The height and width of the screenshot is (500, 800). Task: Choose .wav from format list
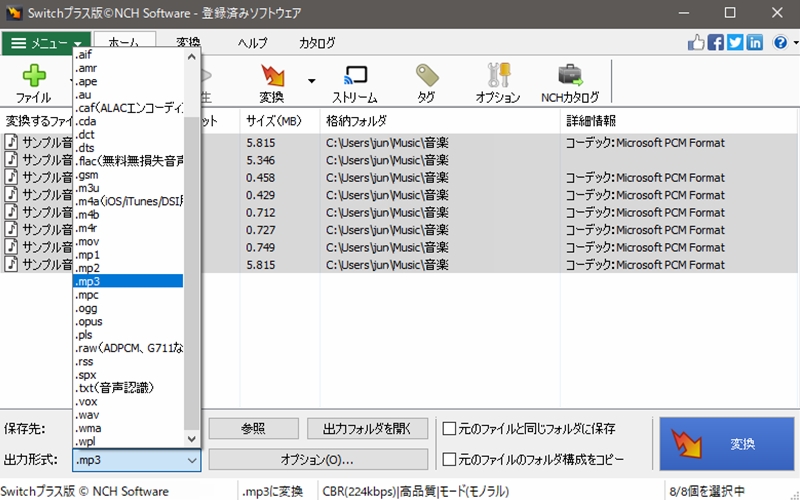[128, 415]
